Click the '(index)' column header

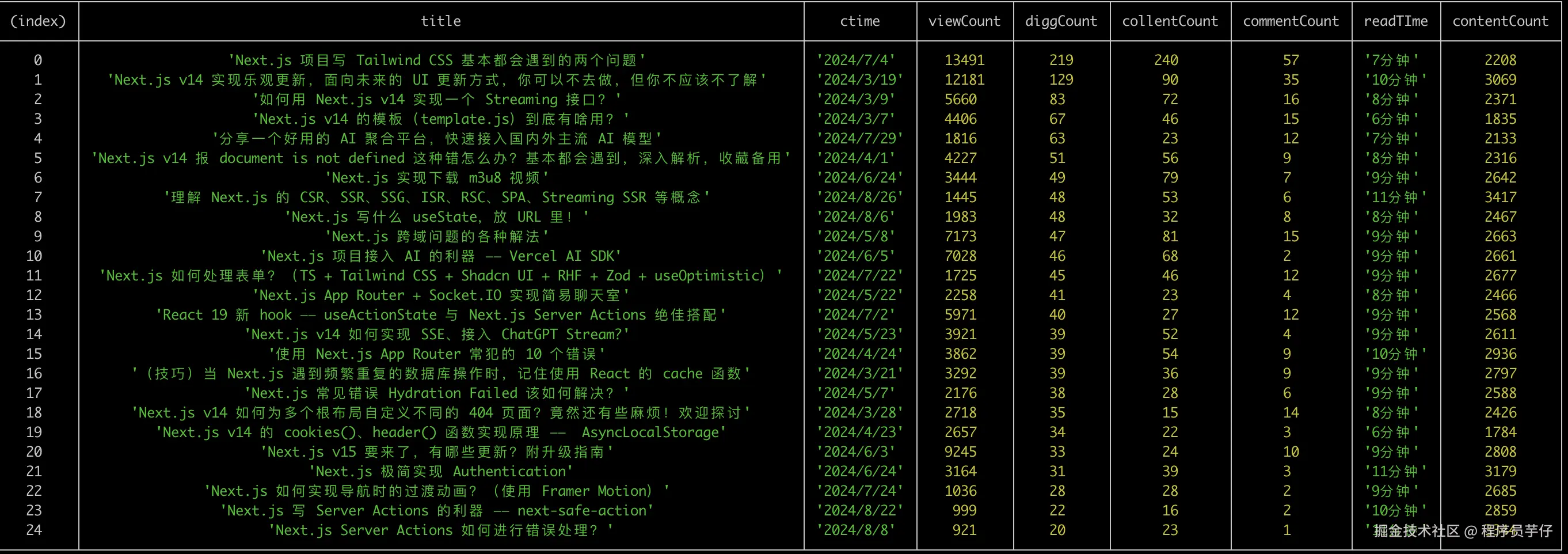coord(39,21)
